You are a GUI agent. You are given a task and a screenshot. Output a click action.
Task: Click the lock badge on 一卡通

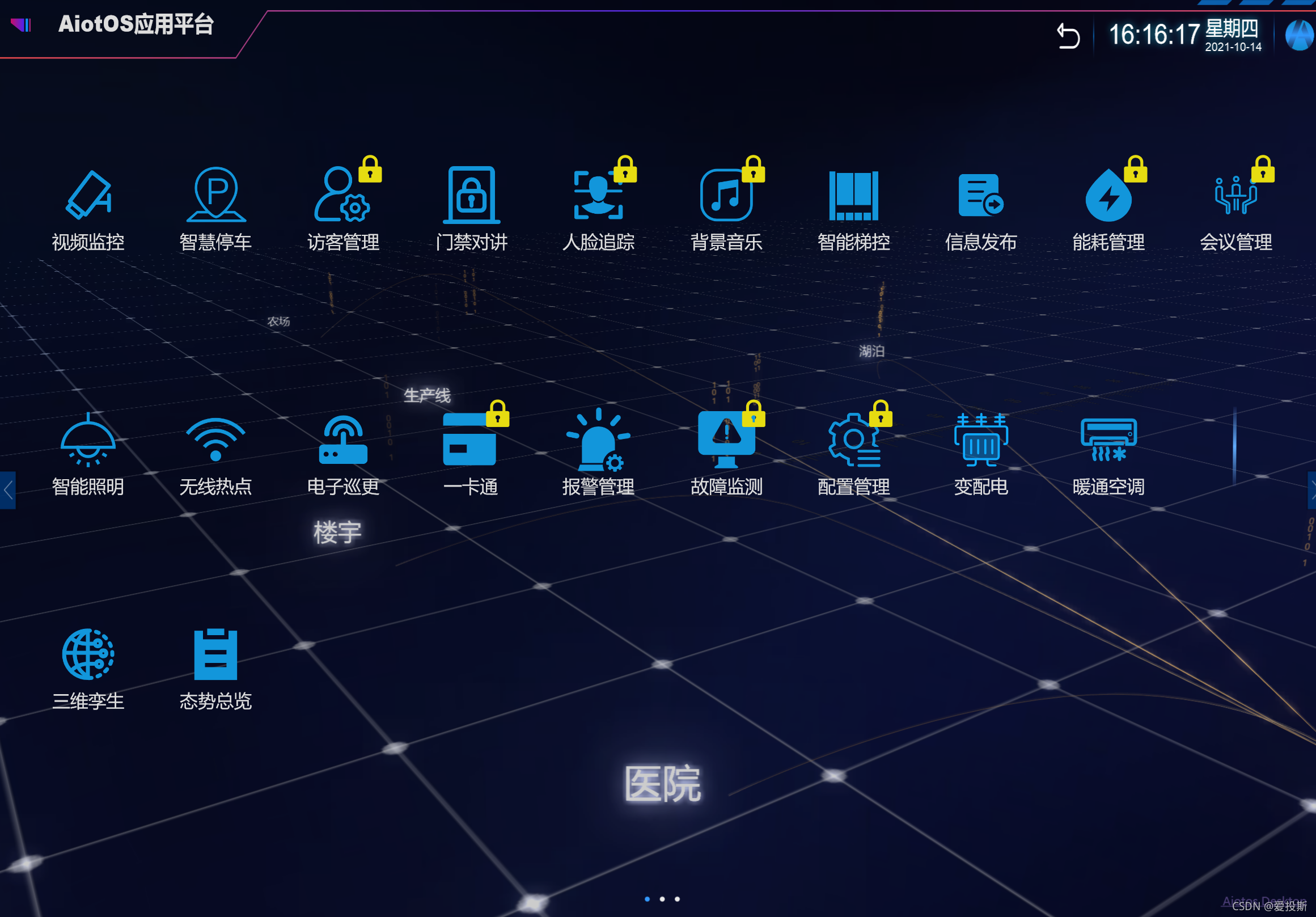497,414
